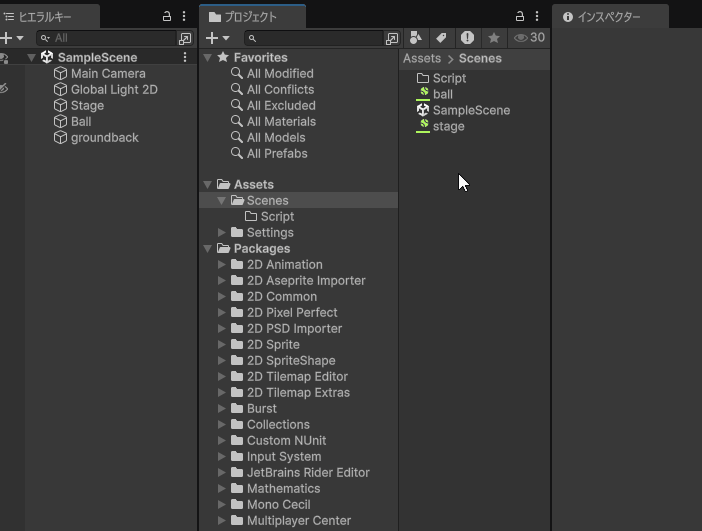Select Multiplayer Center package

click(x=299, y=521)
